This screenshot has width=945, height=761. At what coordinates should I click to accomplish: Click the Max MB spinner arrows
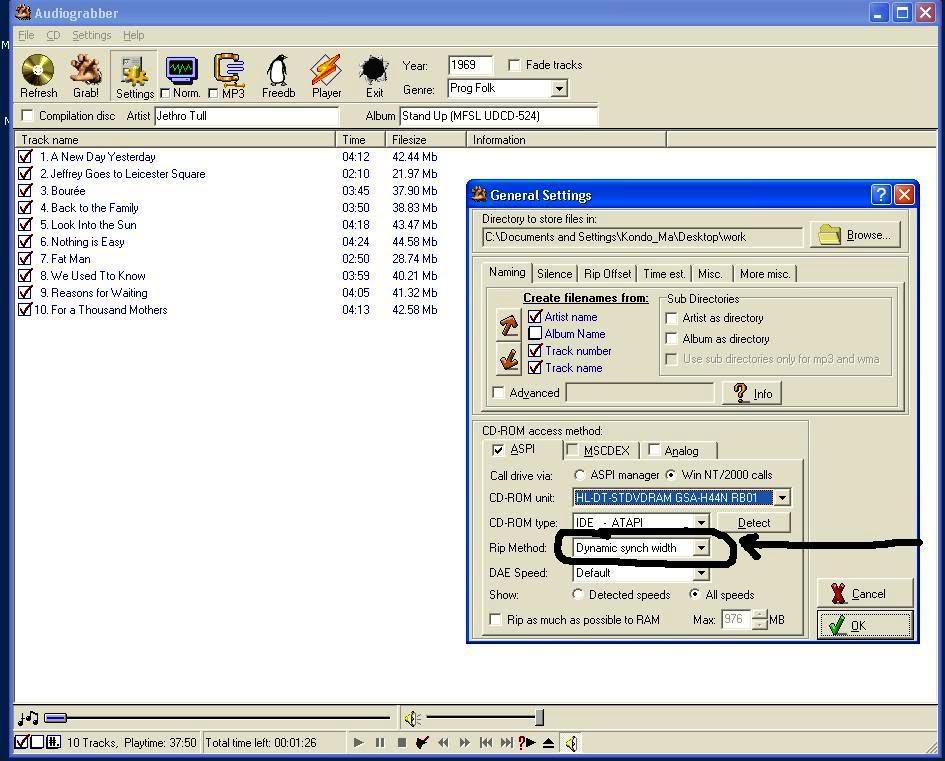[x=760, y=619]
